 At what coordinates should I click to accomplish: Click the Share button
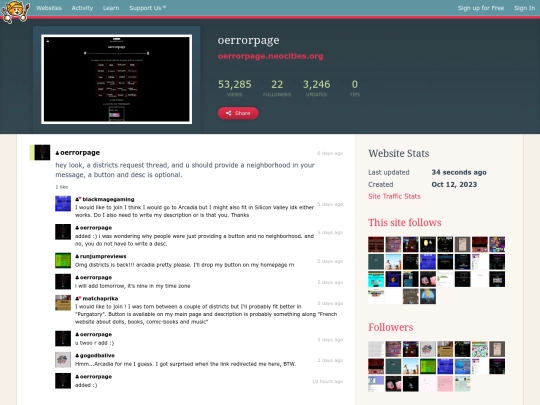[238, 113]
